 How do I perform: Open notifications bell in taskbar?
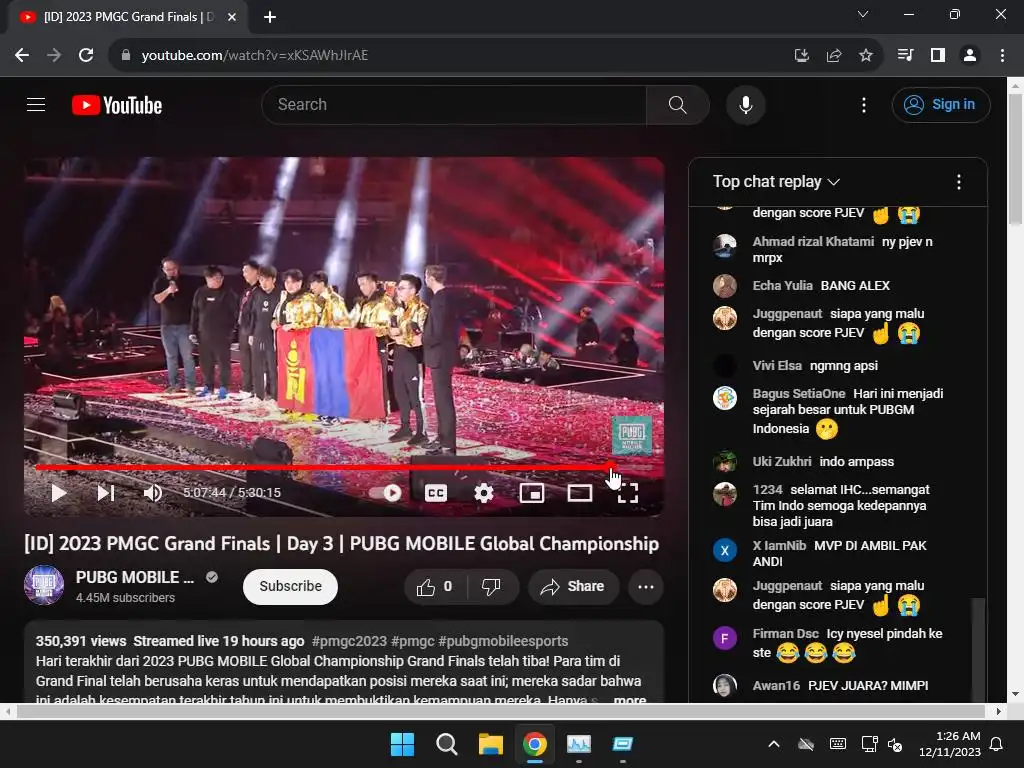point(997,744)
